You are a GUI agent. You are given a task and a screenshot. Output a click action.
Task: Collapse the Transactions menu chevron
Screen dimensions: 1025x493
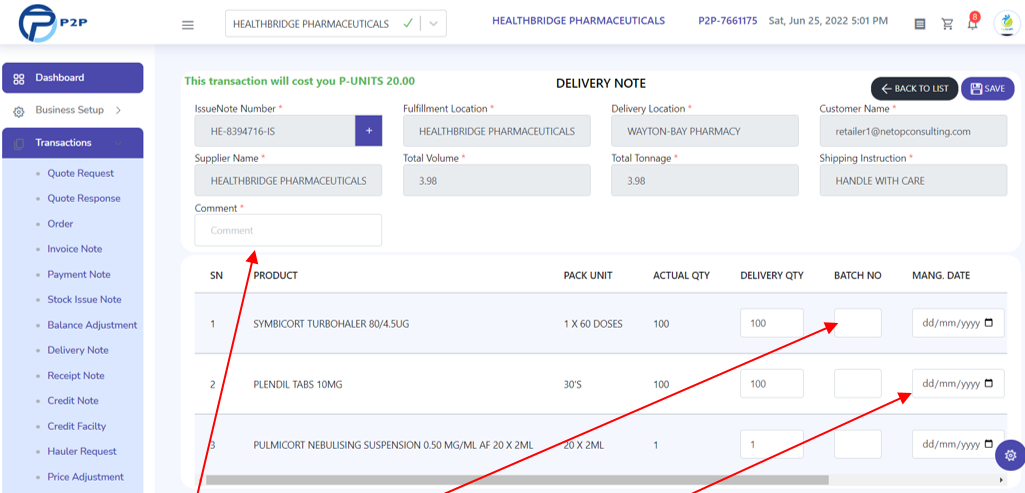[x=118, y=143]
